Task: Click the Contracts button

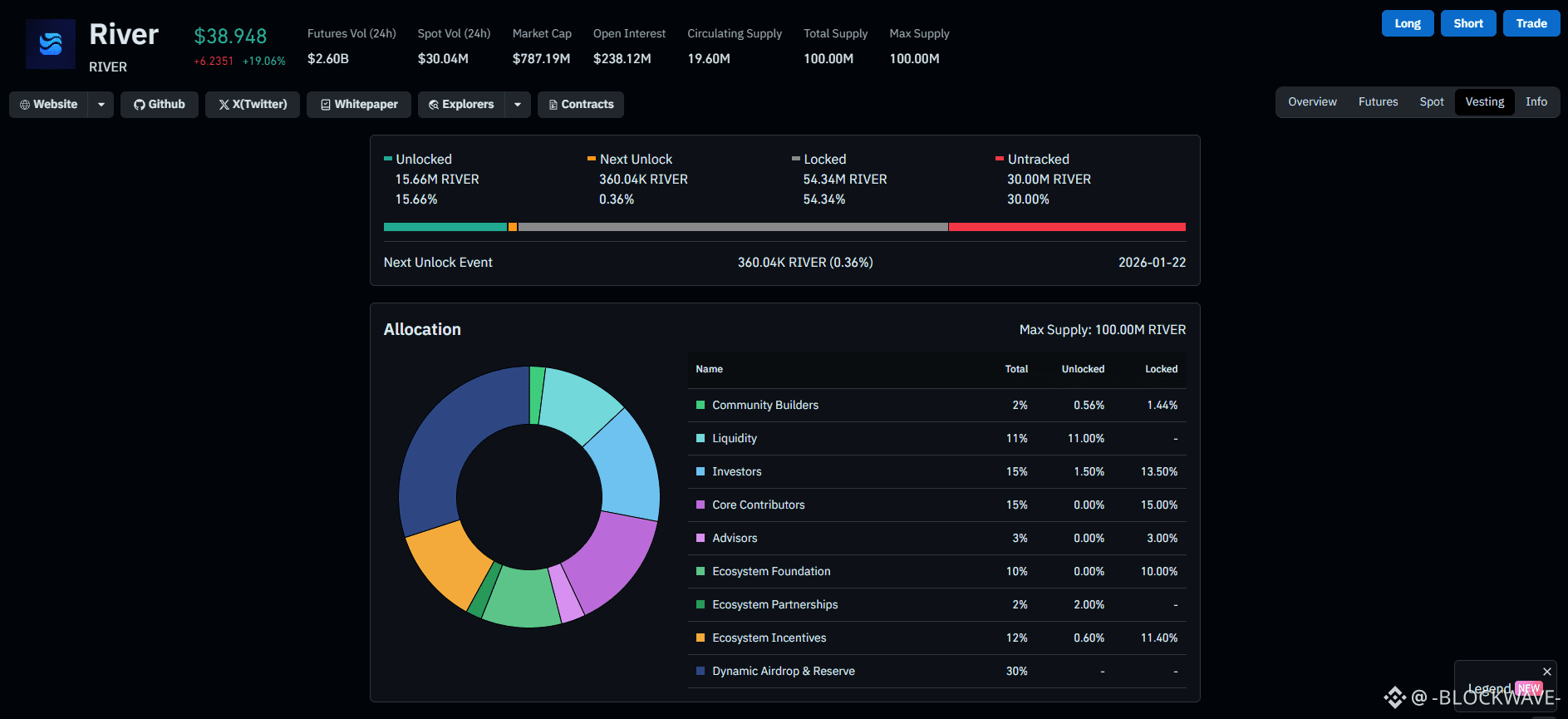Action: point(581,105)
